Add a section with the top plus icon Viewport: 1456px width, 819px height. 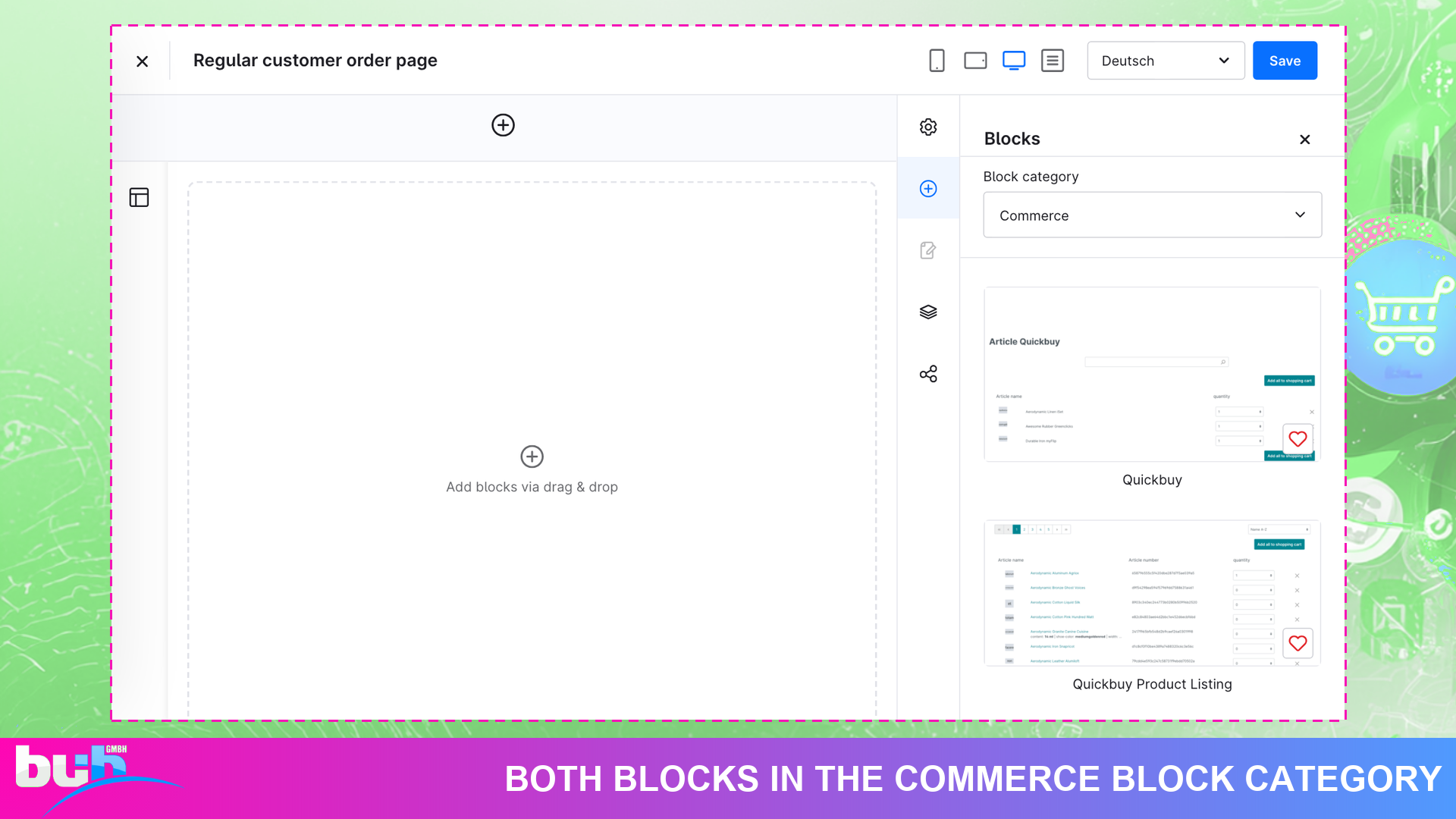(503, 125)
